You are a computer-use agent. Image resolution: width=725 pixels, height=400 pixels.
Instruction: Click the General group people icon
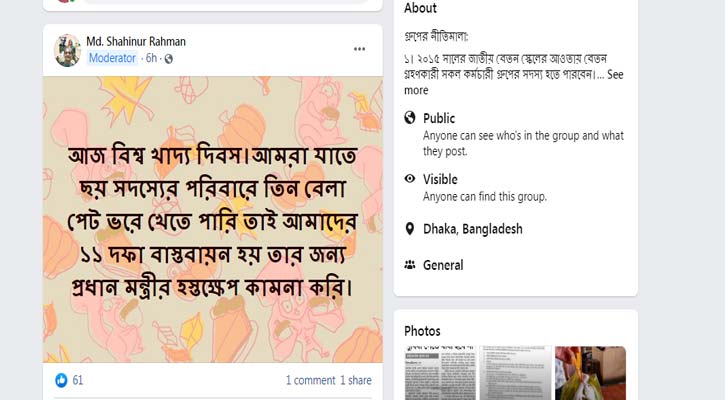pos(410,265)
